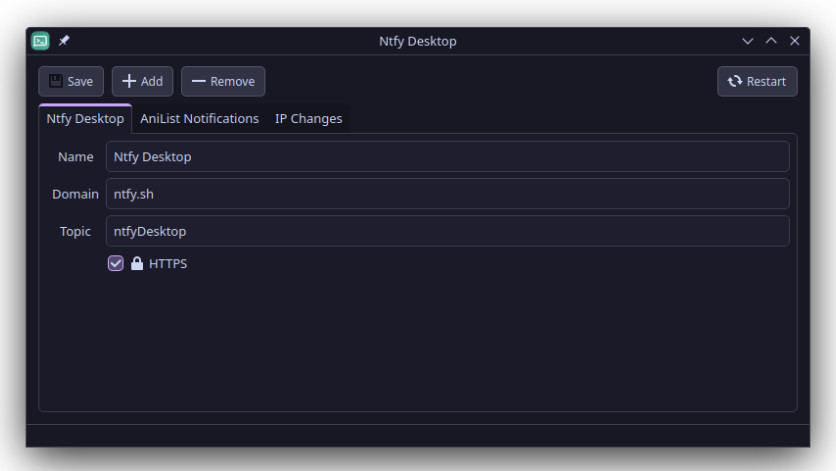Open the green app icon window menu
Viewport: 836px width, 471px height.
pyautogui.click(x=41, y=41)
